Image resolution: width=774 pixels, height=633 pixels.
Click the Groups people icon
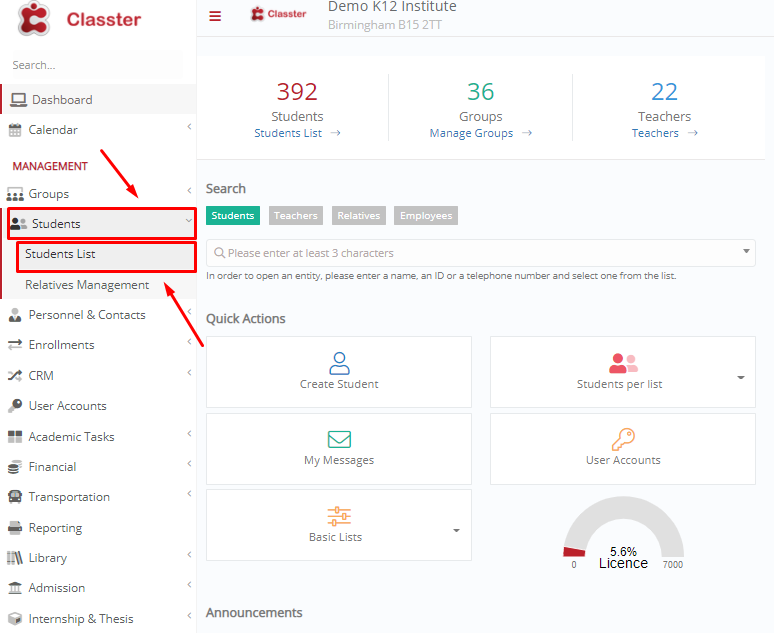[15, 194]
